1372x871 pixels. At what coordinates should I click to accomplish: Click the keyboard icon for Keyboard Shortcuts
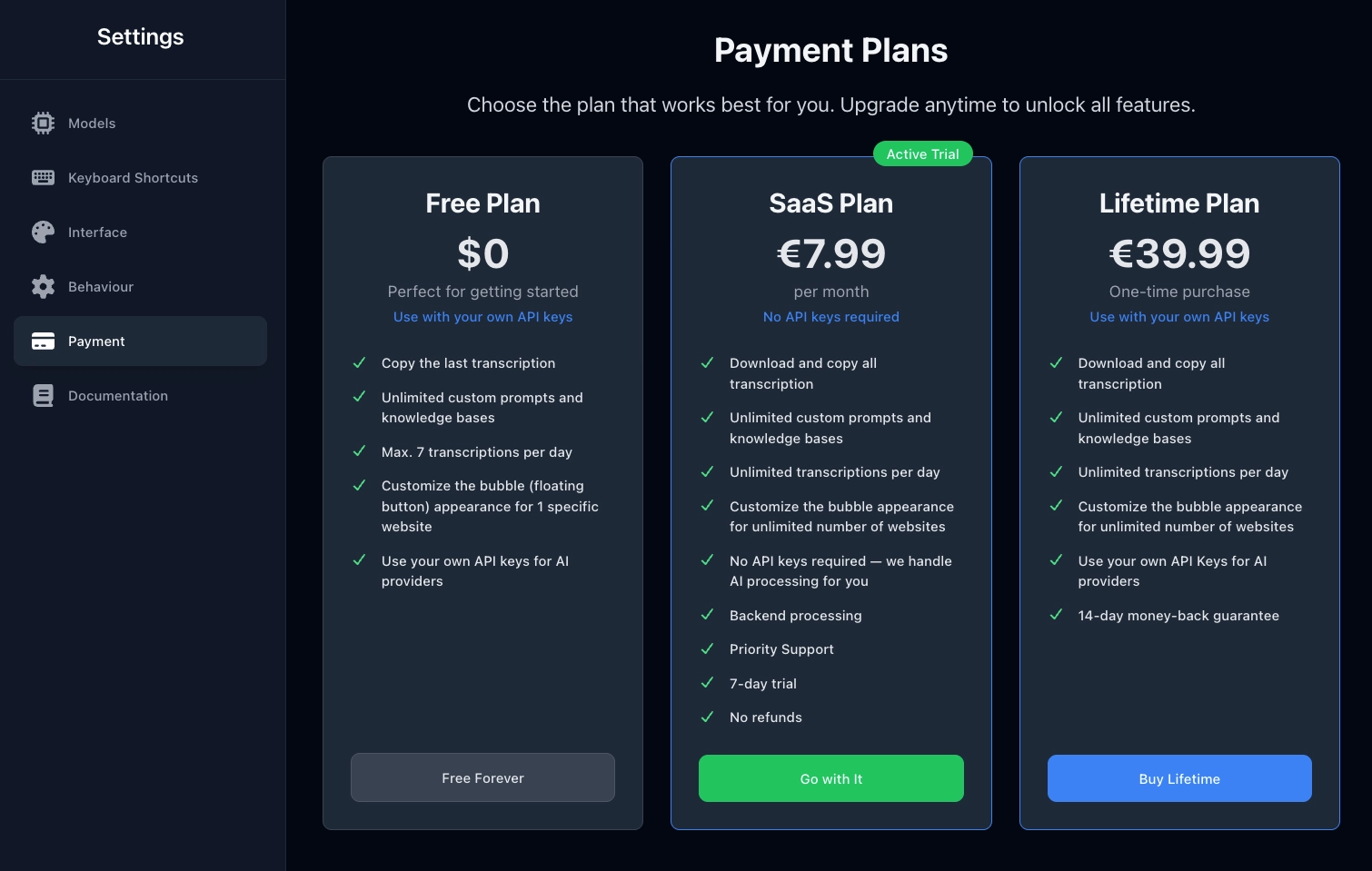pos(43,177)
